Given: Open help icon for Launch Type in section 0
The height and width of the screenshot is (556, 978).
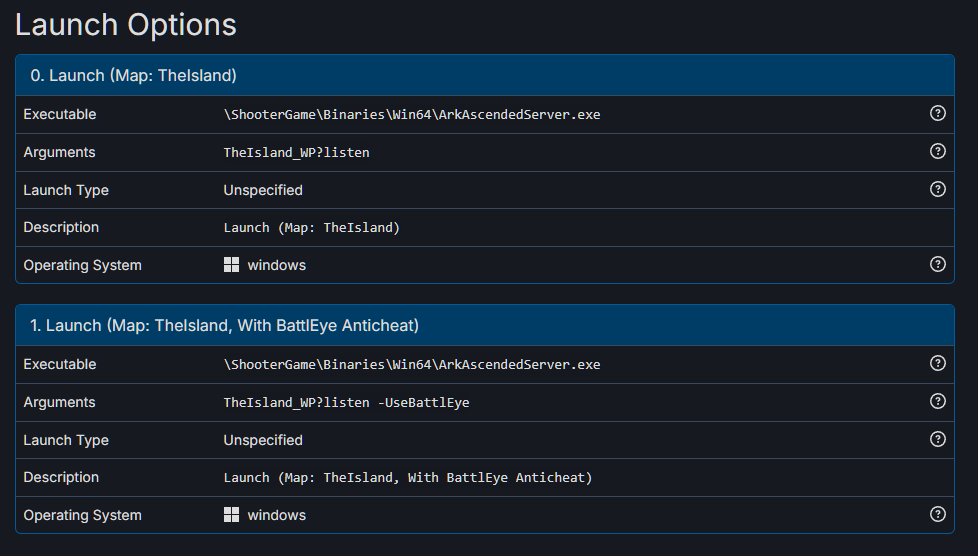Looking at the screenshot, I should 937,189.
